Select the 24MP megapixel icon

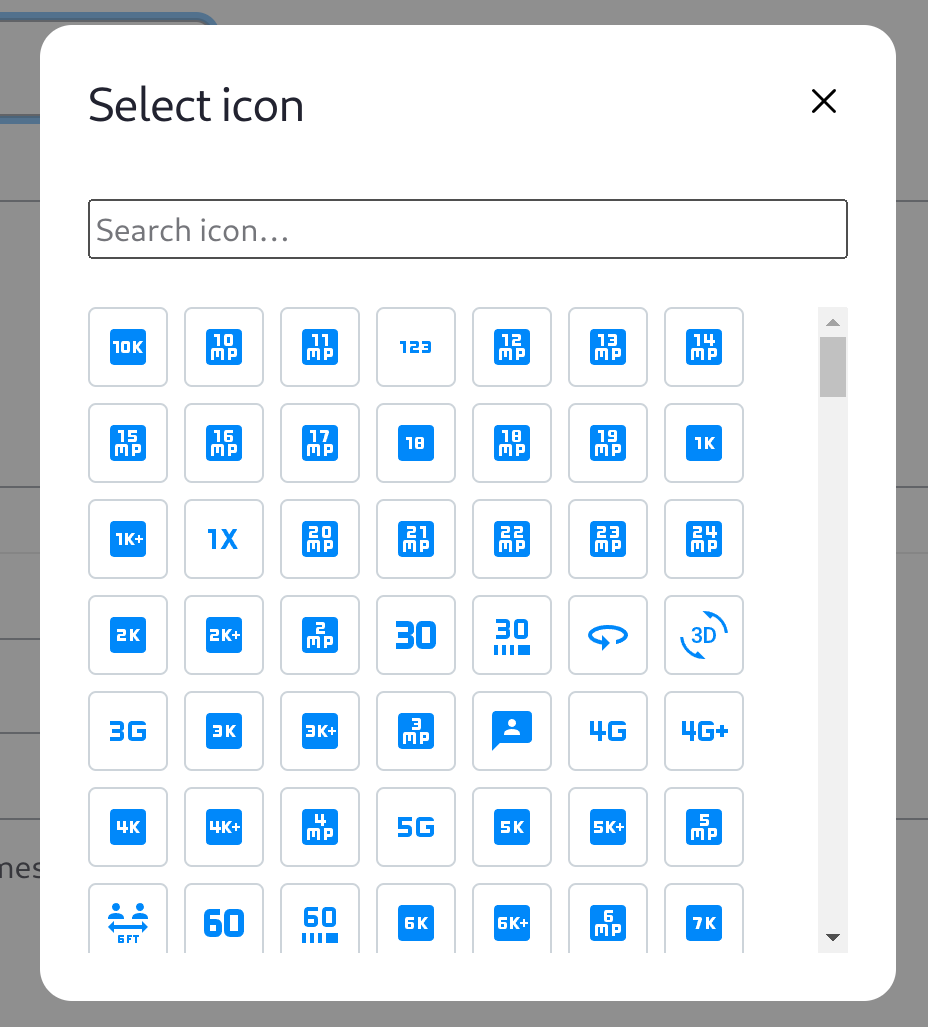(x=703, y=539)
